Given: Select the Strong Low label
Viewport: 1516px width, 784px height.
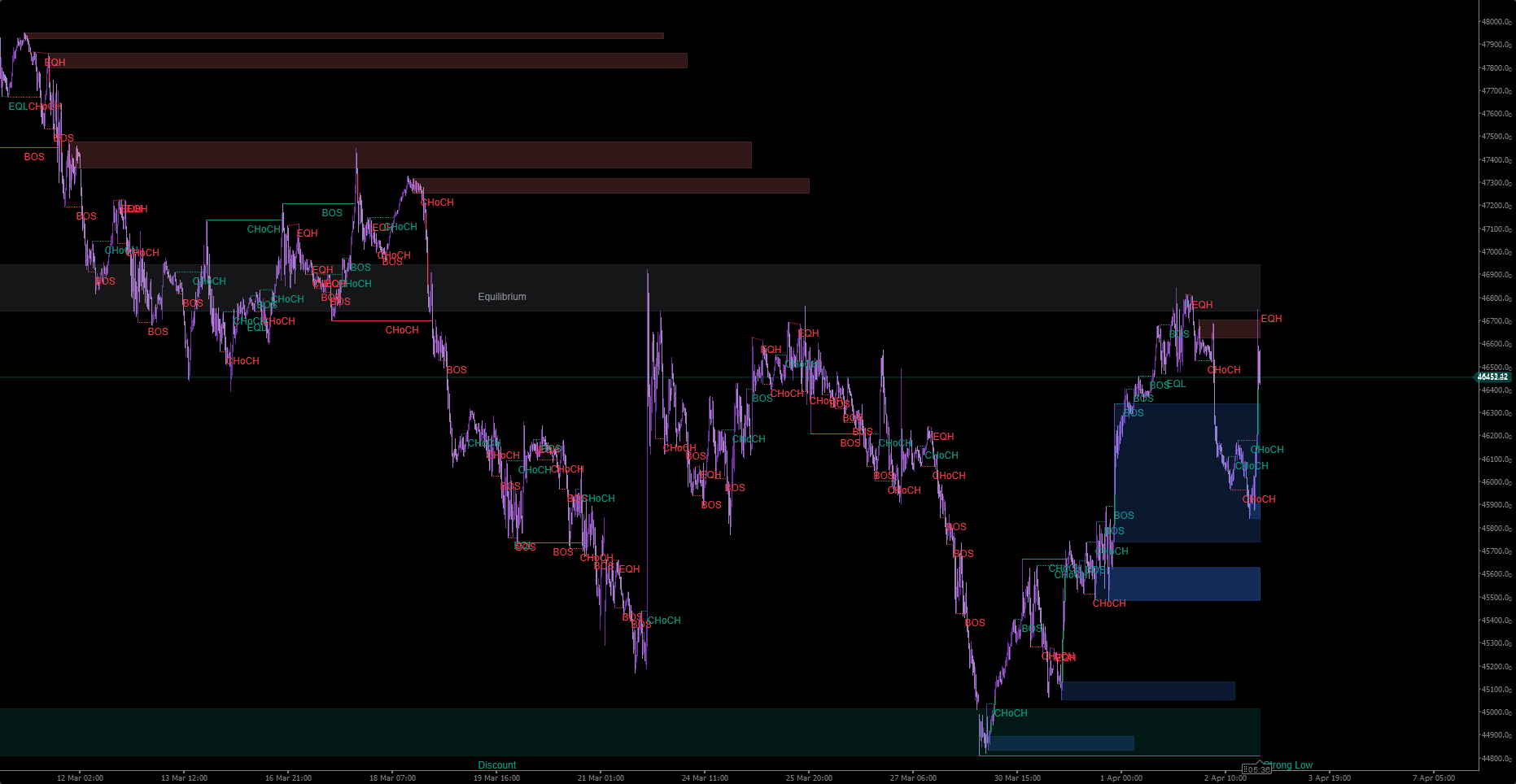Looking at the screenshot, I should [1289, 765].
